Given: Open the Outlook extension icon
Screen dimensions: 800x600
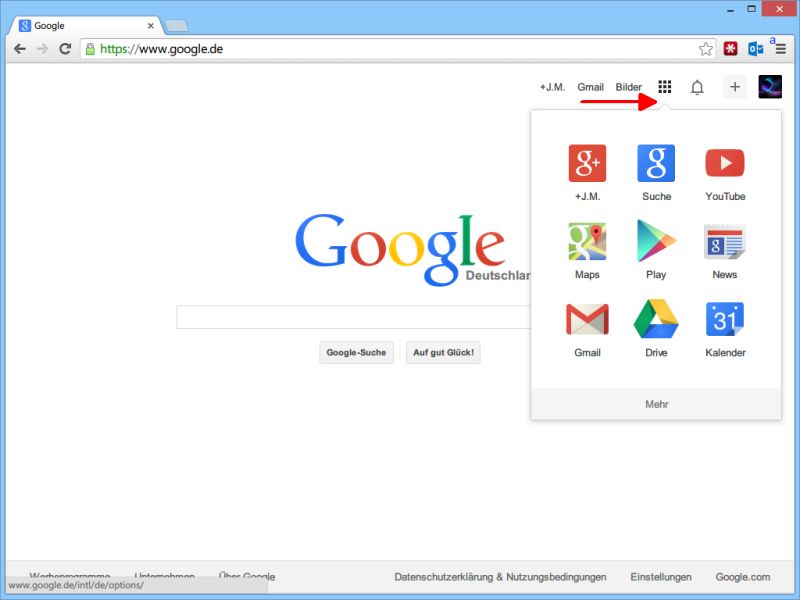Looking at the screenshot, I should coord(756,49).
